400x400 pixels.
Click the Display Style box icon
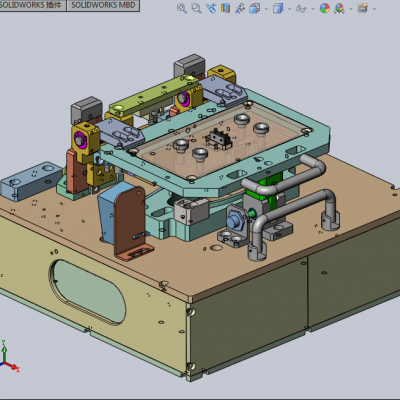(278, 8)
